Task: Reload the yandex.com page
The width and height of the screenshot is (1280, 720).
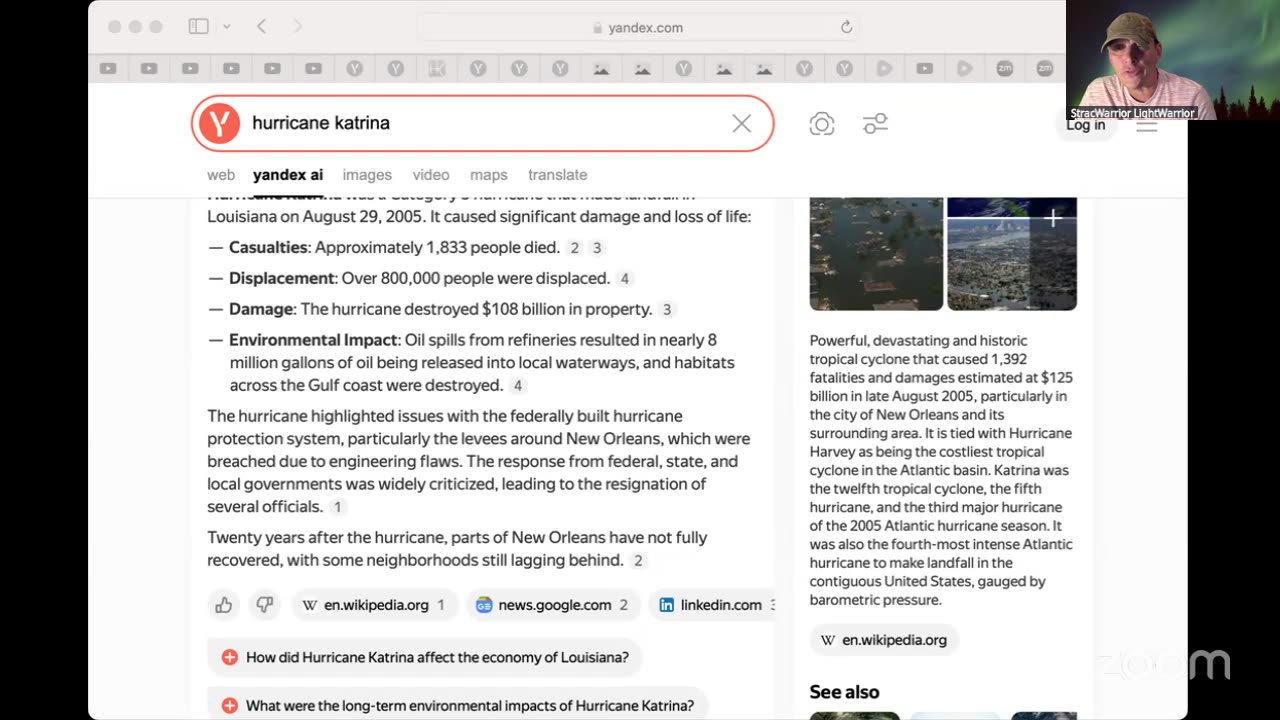Action: (846, 28)
